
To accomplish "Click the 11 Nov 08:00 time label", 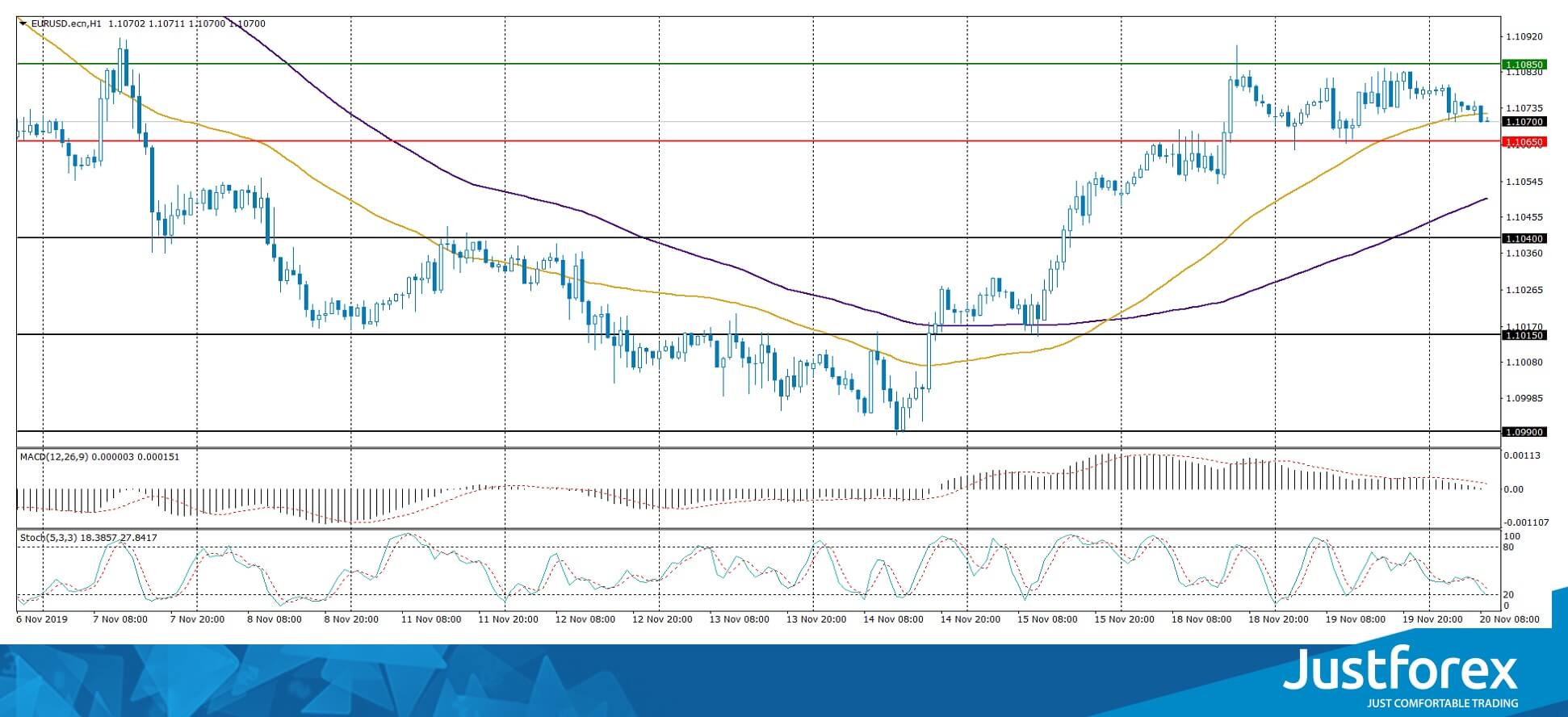I will 430,619.
